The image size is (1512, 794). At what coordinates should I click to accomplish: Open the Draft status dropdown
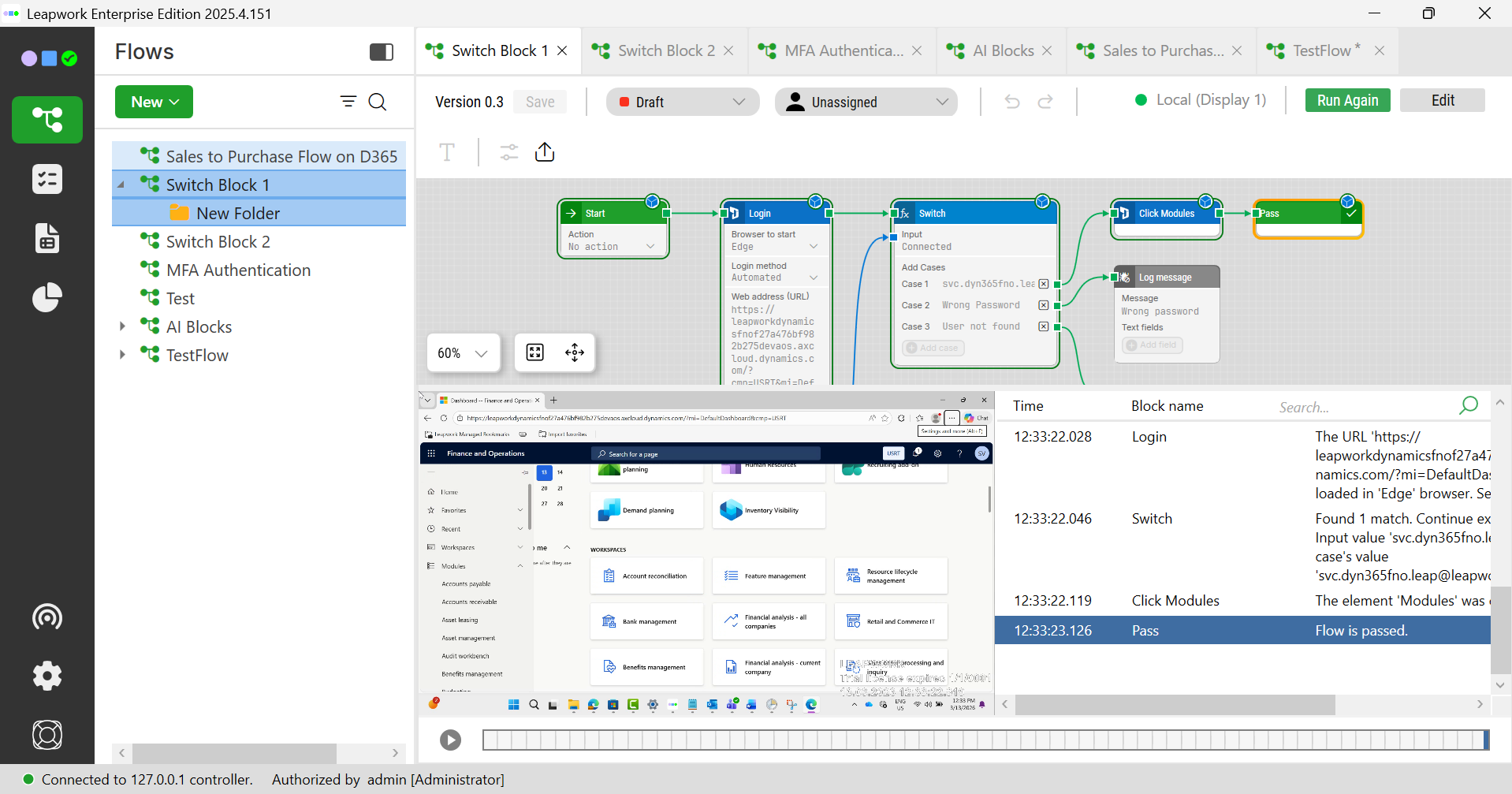682,102
